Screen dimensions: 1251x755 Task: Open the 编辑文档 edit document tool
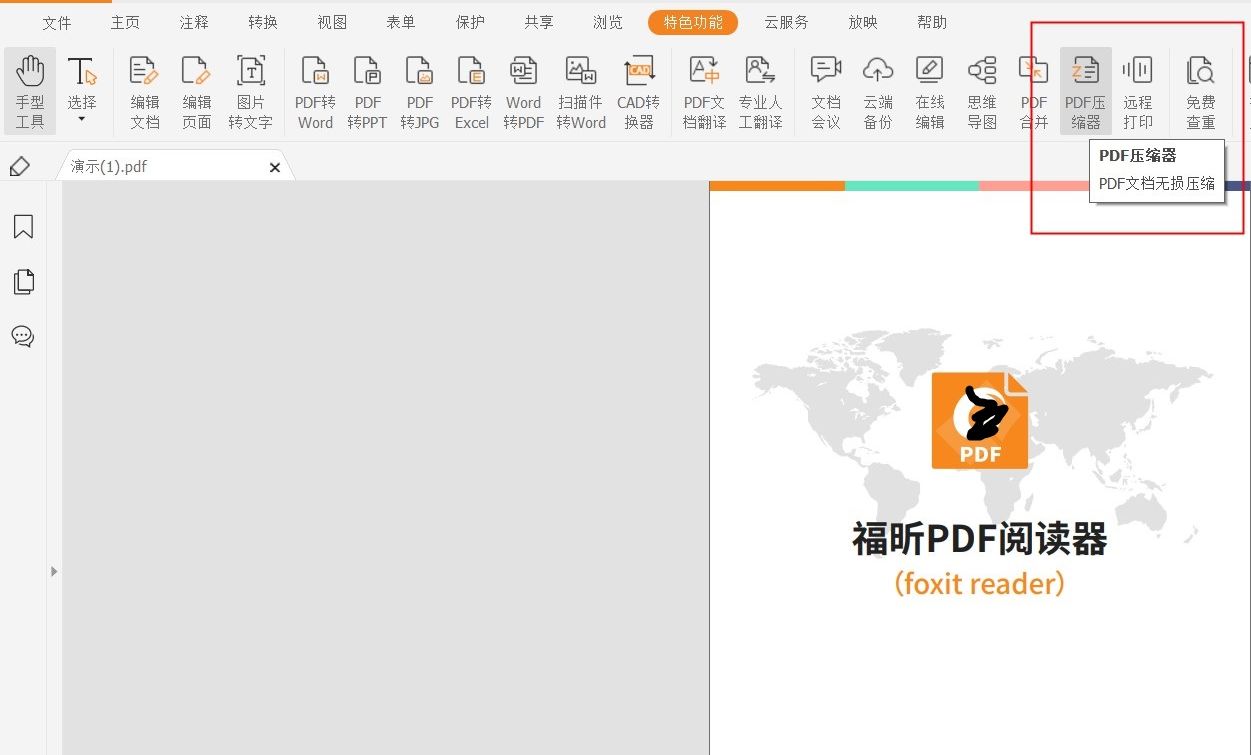pos(143,91)
